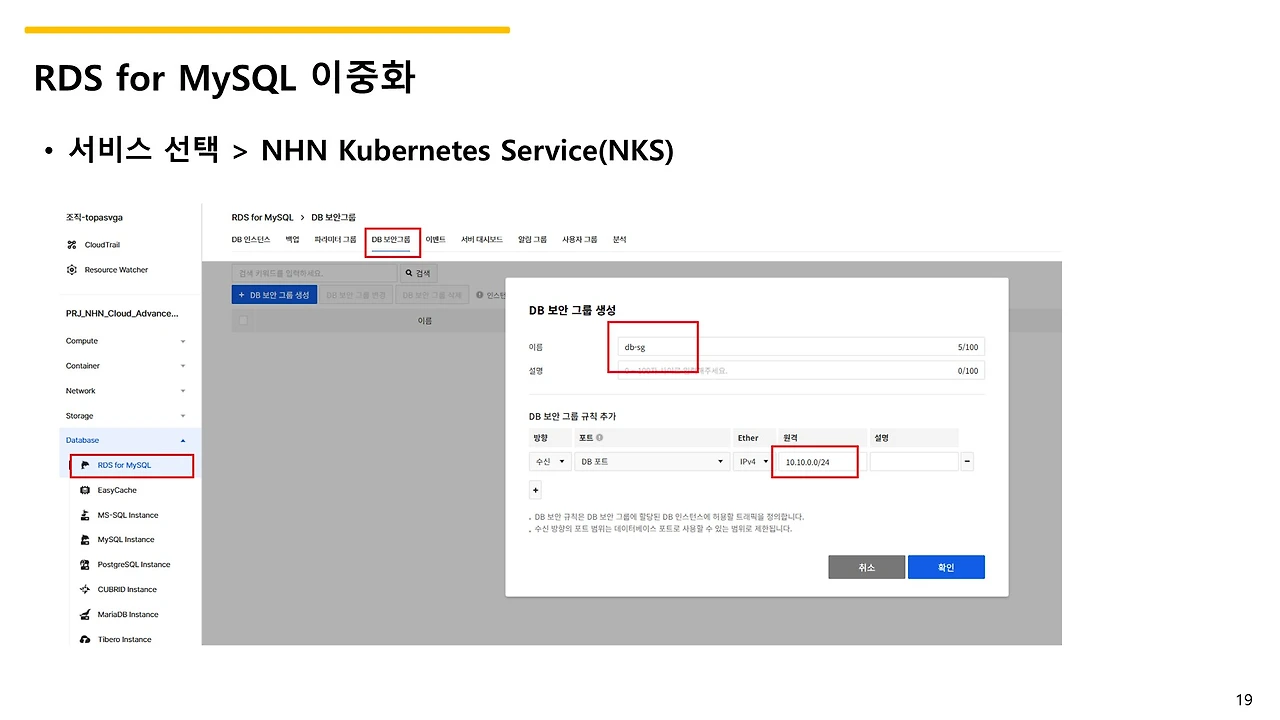Screen dimensions: 1280x720
Task: Click the 이름 column header in table
Action: 425,321
